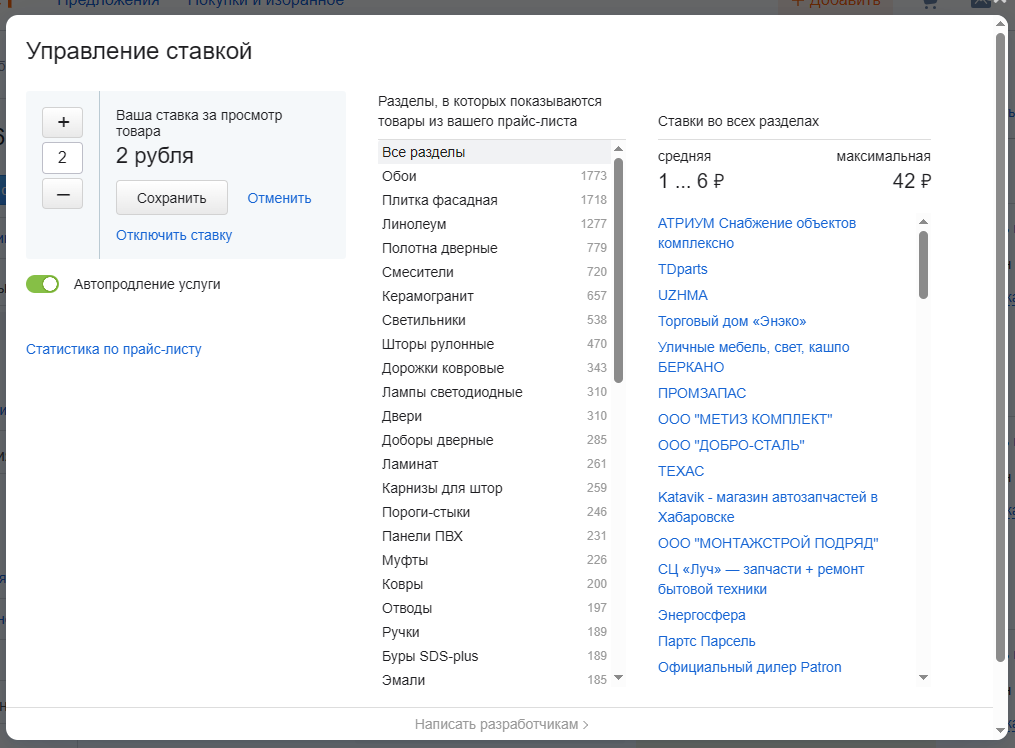1015x748 pixels.
Task: Click the sections list scrollbar thumb
Action: [x=618, y=270]
